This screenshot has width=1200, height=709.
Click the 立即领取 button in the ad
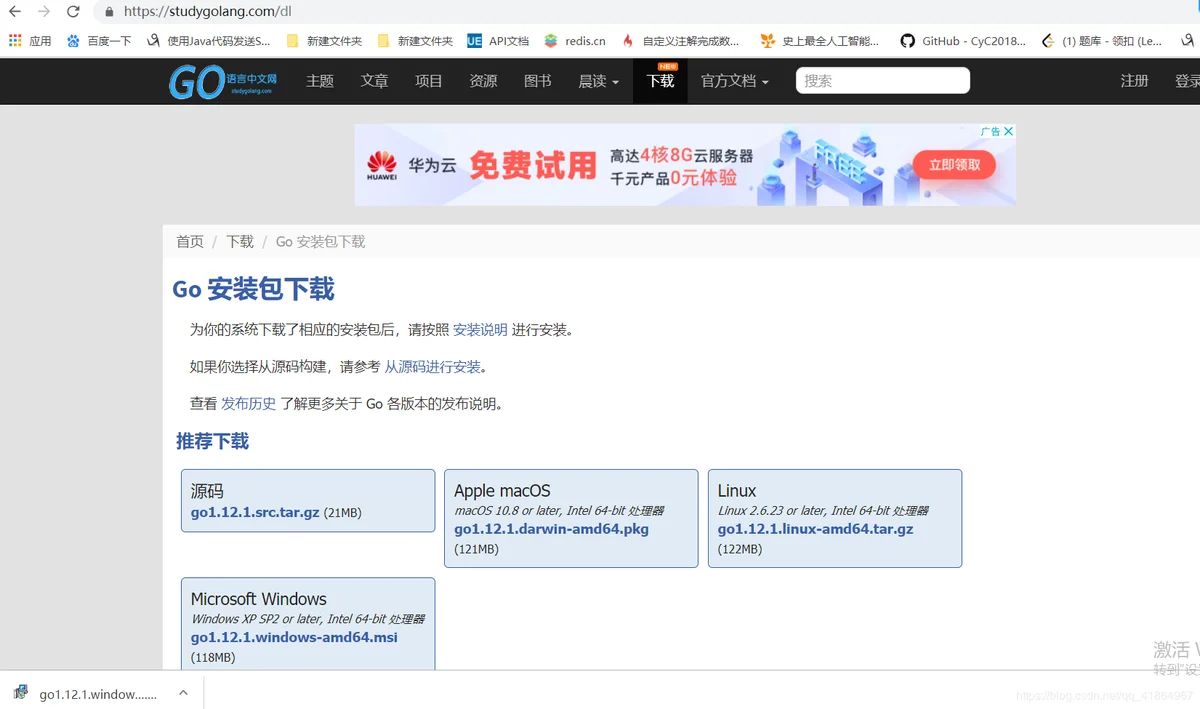[954, 165]
